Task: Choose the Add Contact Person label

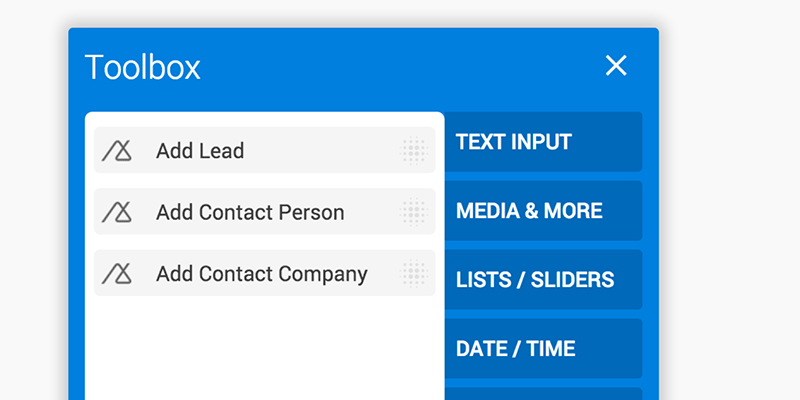Action: coord(250,212)
